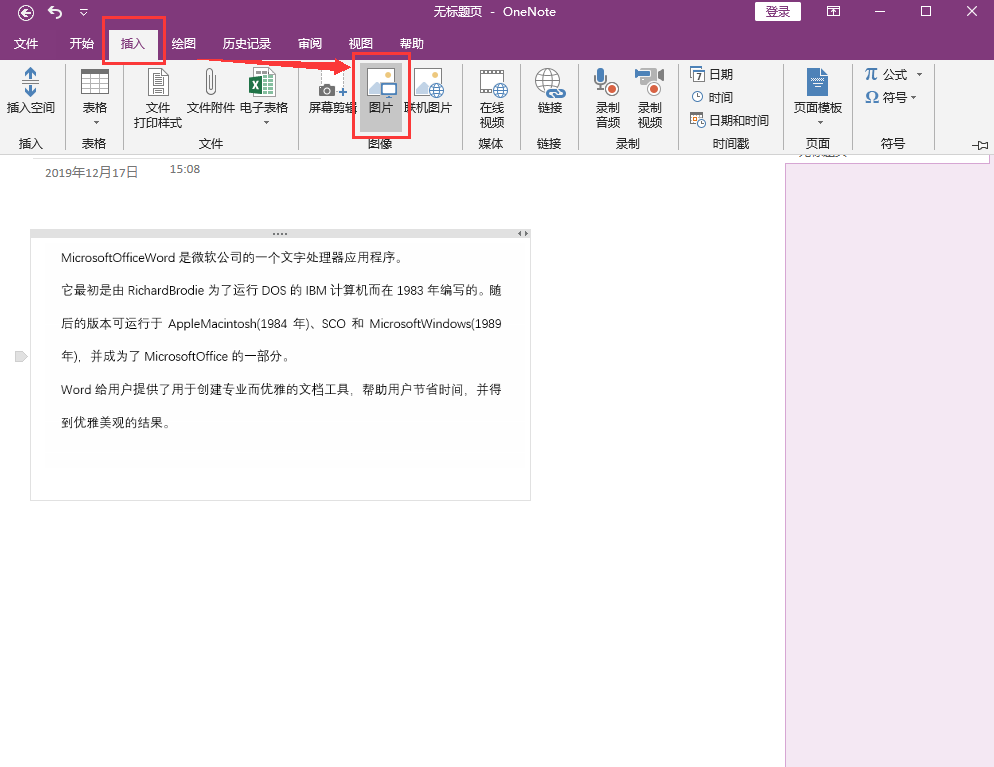Screen dimensions: 994x767
Task: Click the Sign in (登录) button
Action: pos(778,11)
